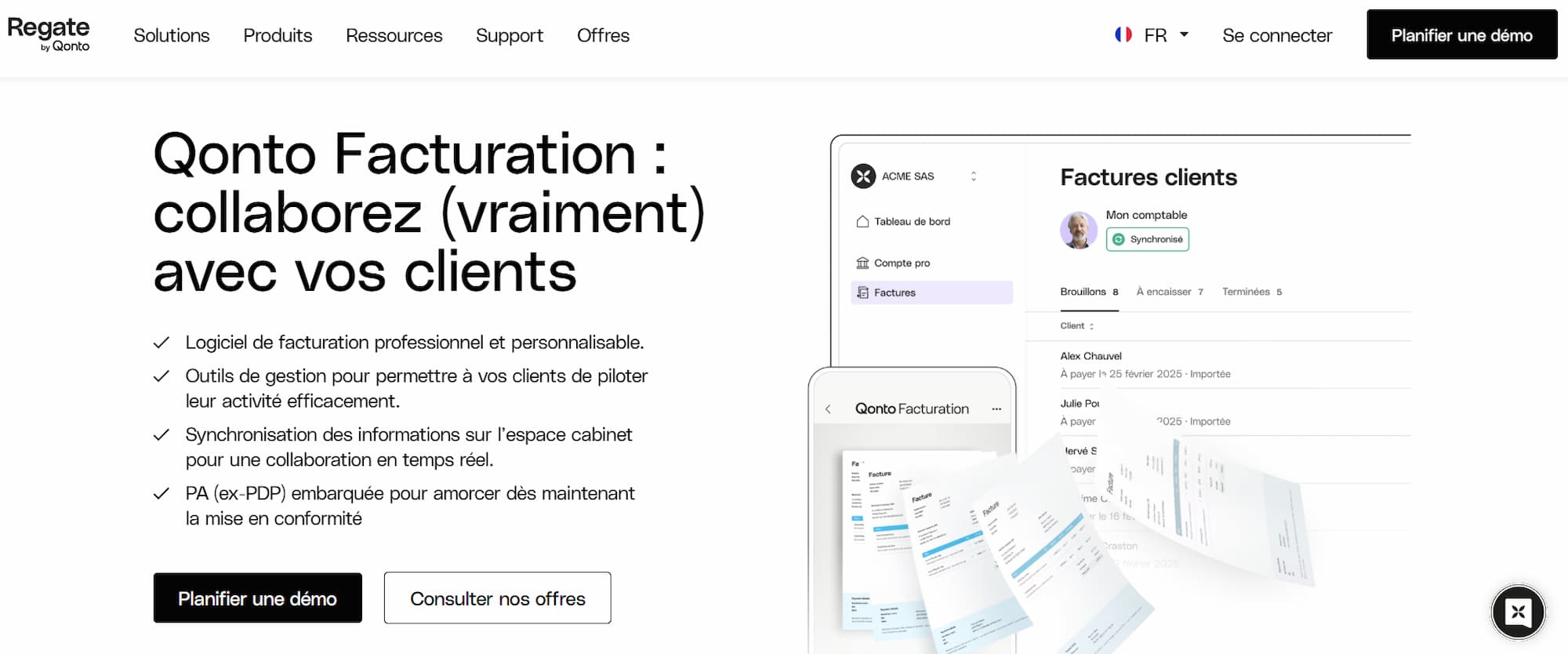The image size is (1568, 654).
Task: Click the header Planifier une démo button
Action: 1461,35
